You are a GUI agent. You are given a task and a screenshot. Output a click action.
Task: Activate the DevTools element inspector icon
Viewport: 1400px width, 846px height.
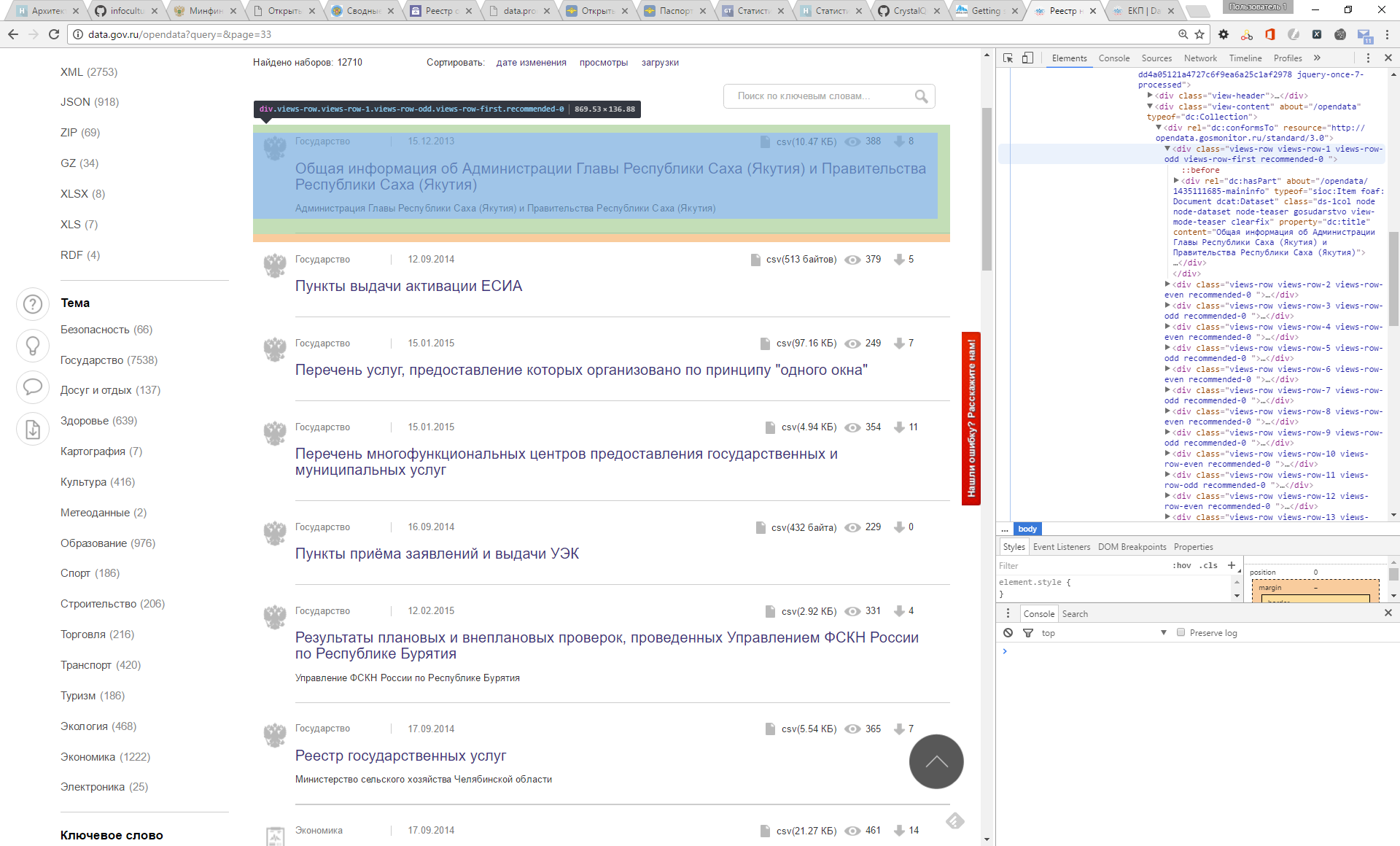click(1008, 58)
